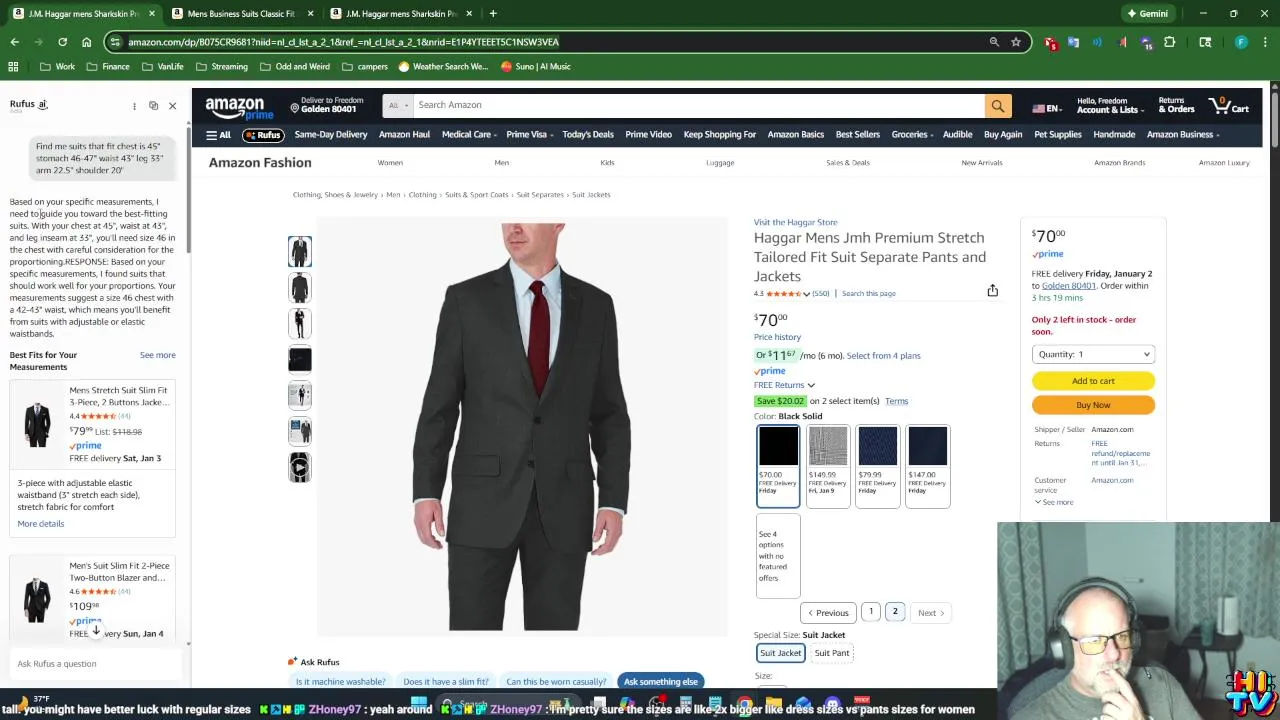1280x720 pixels.
Task: Open the Price history link
Action: [777, 337]
